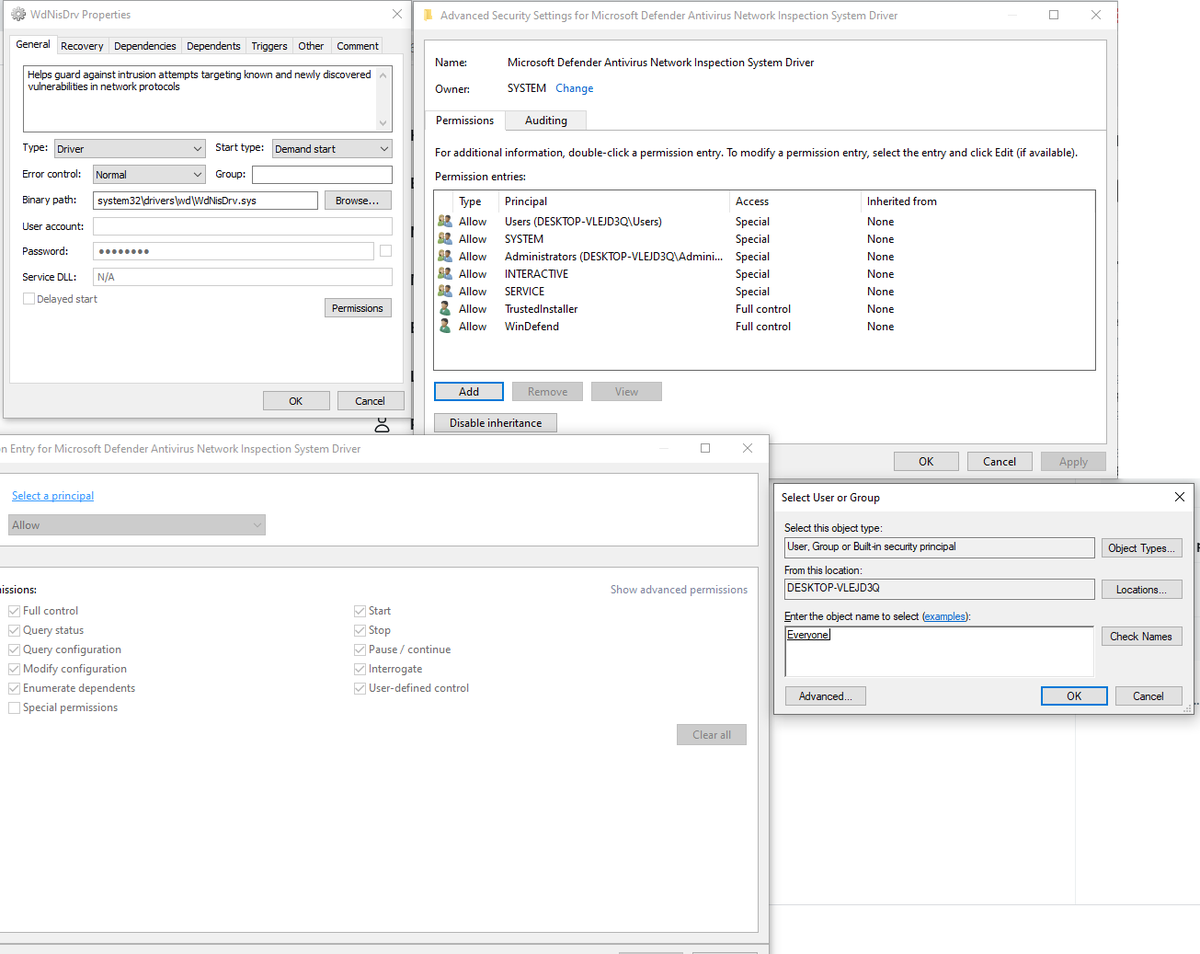1200x954 pixels.
Task: Switch to the Triggers tab
Action: tap(269, 46)
